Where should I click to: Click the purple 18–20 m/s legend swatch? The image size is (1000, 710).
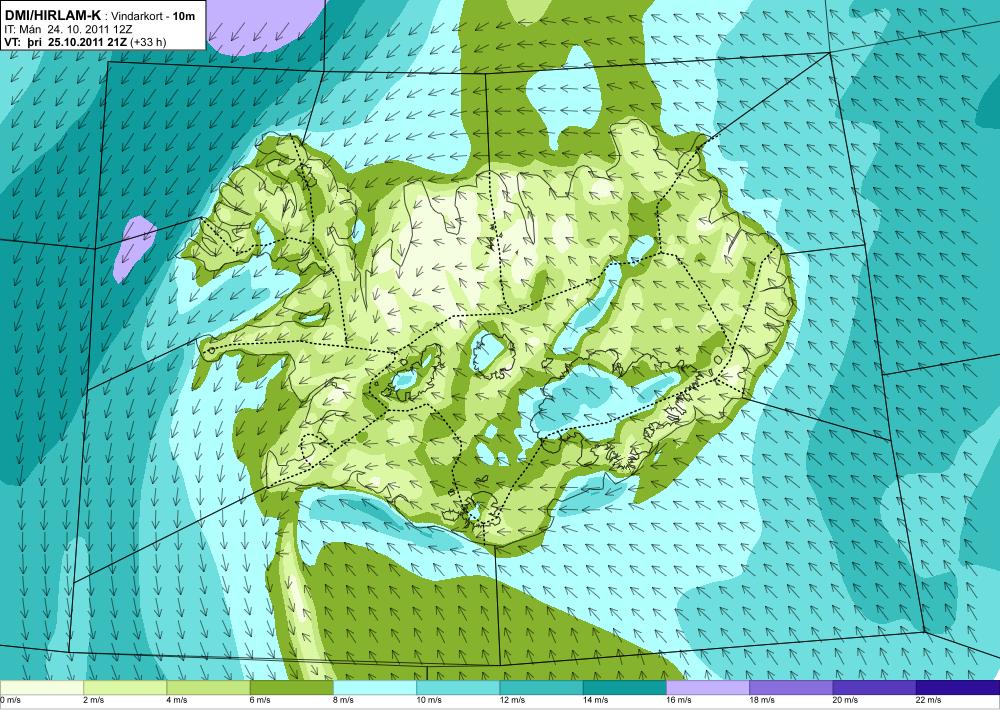point(791,688)
